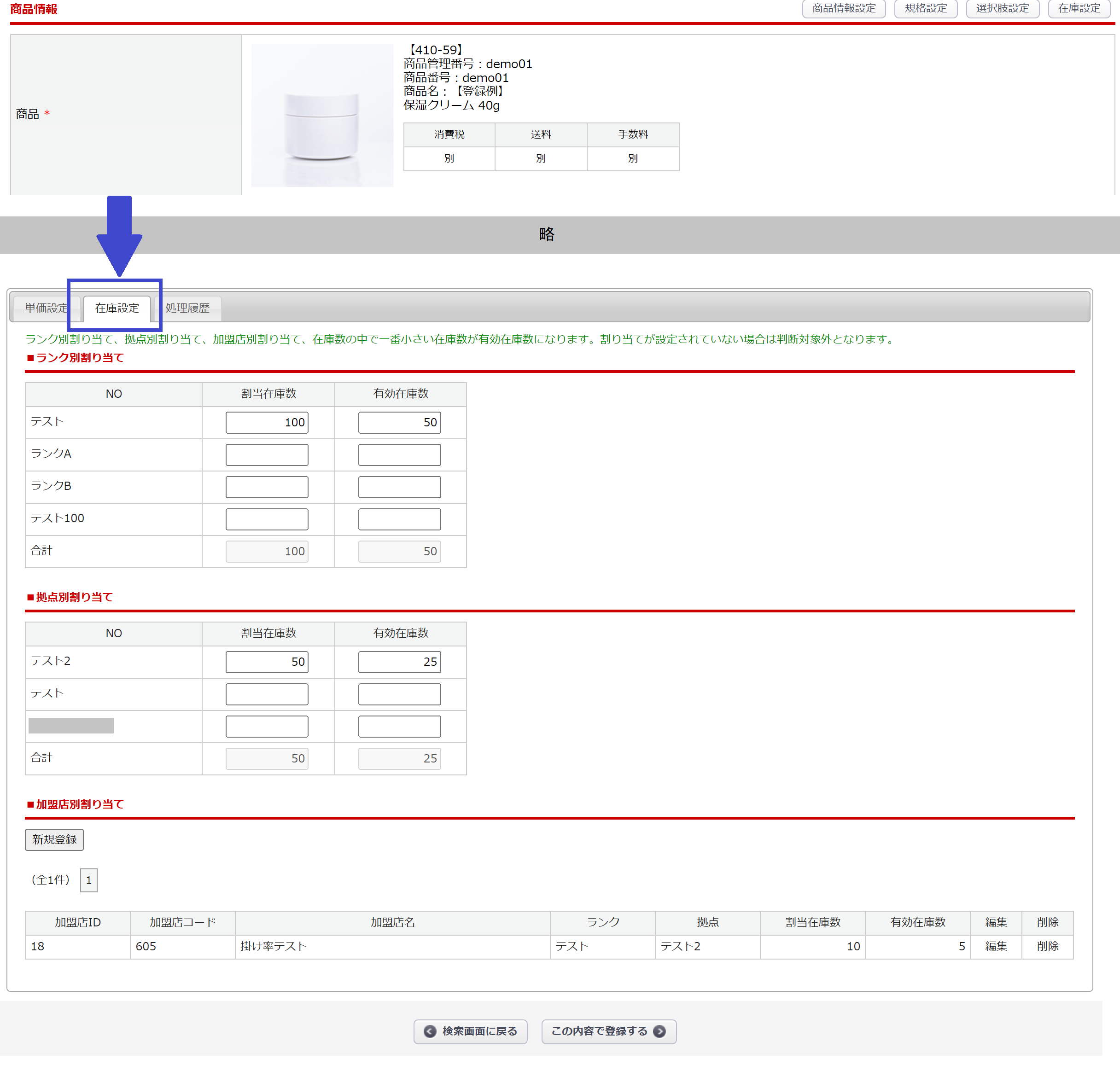The width and height of the screenshot is (1120, 1065).
Task: Click page number 1 in pagination
Action: (x=88, y=880)
